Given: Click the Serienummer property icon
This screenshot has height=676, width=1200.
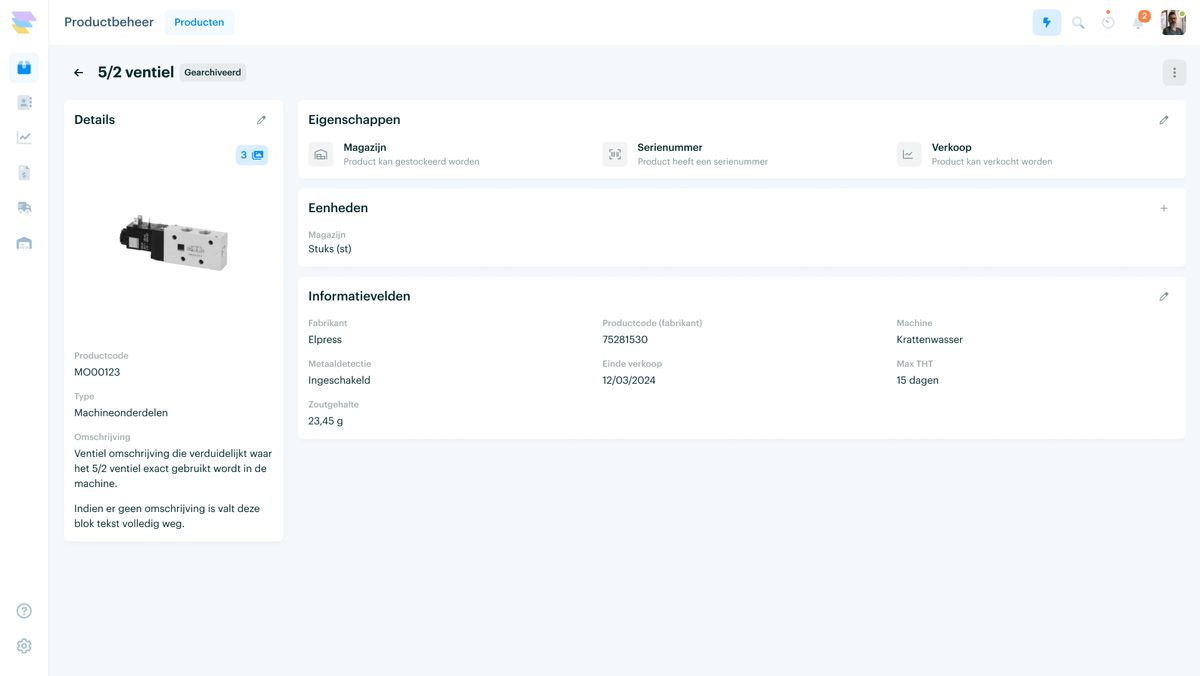Looking at the screenshot, I should click(x=615, y=154).
